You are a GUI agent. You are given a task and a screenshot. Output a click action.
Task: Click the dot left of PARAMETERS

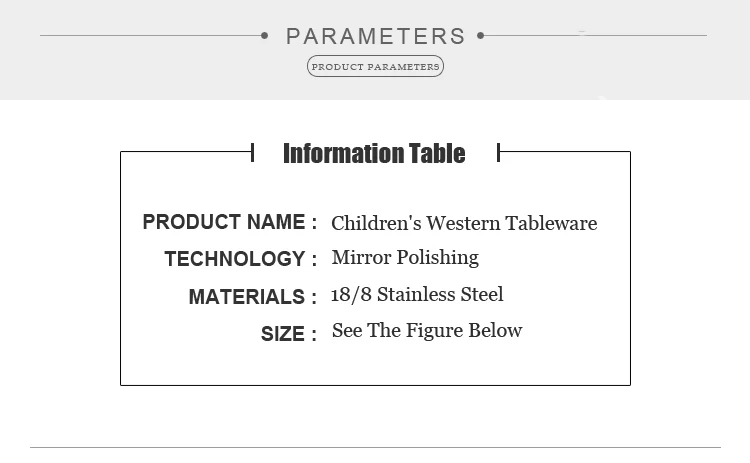(x=264, y=36)
